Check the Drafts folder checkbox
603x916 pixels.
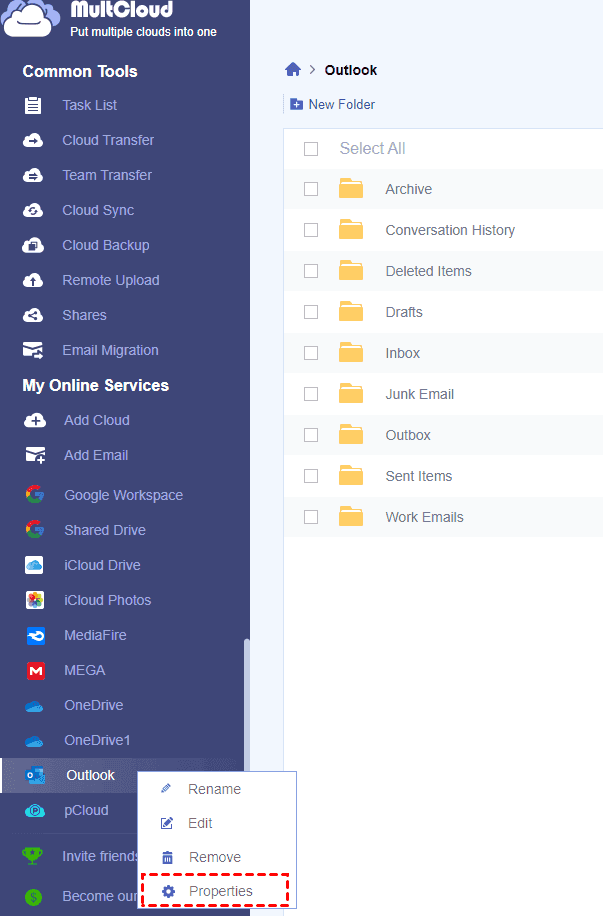(x=311, y=312)
